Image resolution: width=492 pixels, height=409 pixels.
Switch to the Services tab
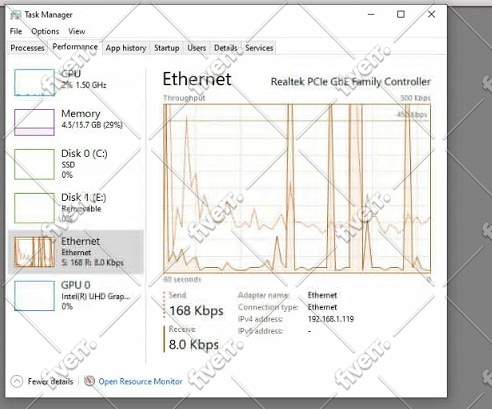259,48
